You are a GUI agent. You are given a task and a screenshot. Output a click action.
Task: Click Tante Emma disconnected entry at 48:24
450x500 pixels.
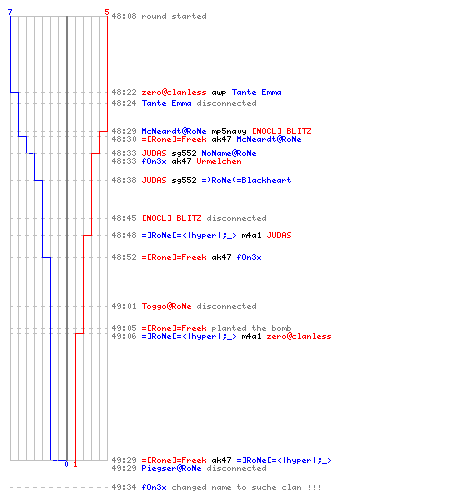[184, 103]
